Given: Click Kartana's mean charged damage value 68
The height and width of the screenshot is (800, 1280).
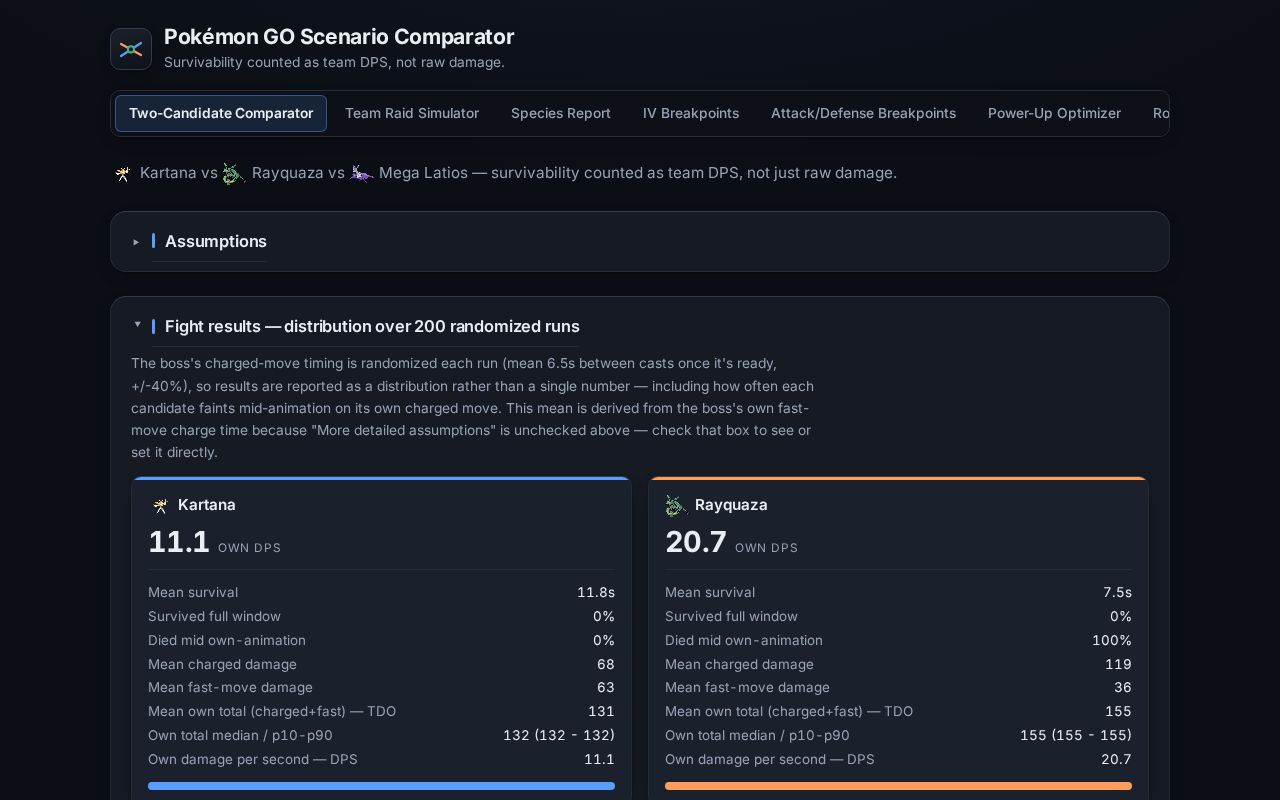Looking at the screenshot, I should [x=606, y=664].
